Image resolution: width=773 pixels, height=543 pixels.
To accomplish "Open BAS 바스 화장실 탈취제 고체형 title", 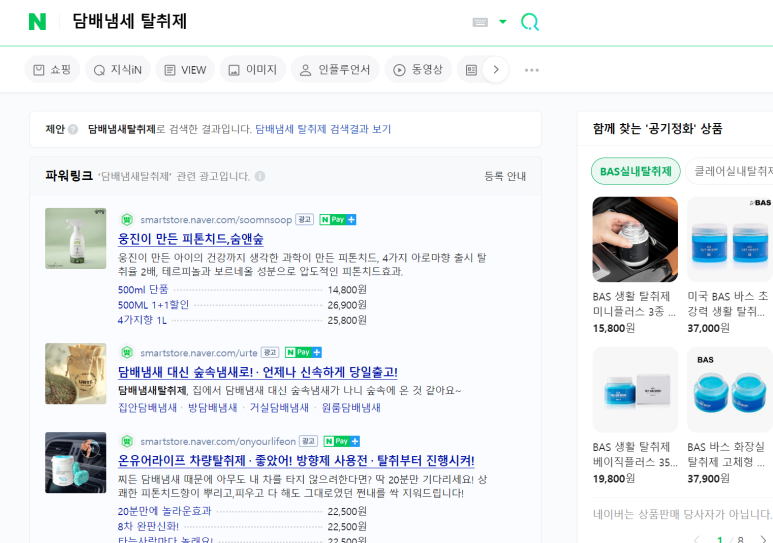I will tap(727, 454).
